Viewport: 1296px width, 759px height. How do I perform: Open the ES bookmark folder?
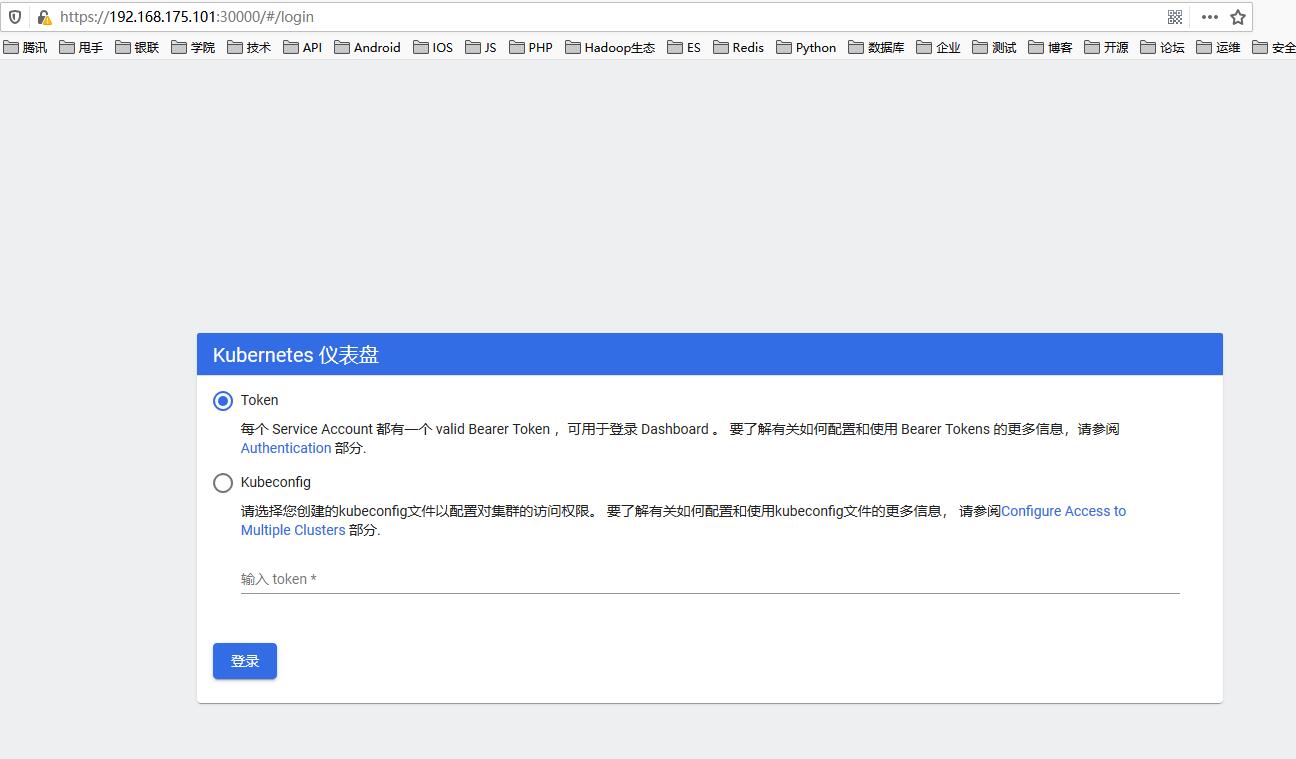click(684, 47)
